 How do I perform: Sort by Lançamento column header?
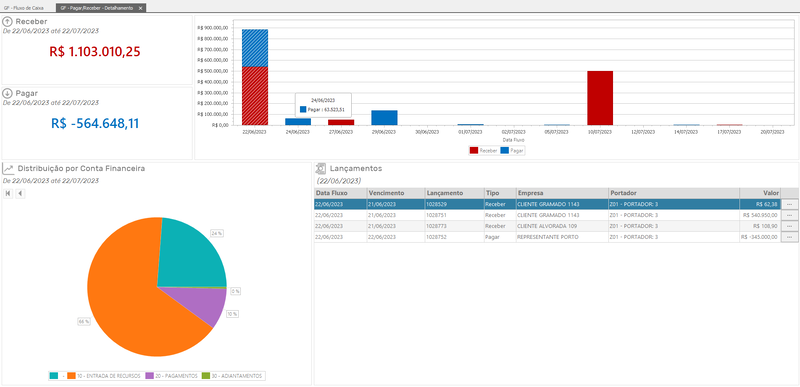[455, 193]
